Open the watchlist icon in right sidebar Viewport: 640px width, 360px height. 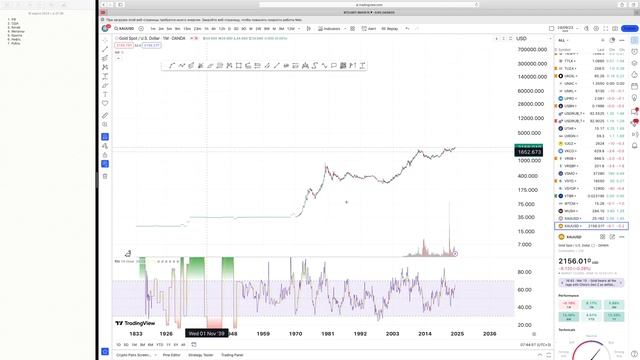click(634, 40)
